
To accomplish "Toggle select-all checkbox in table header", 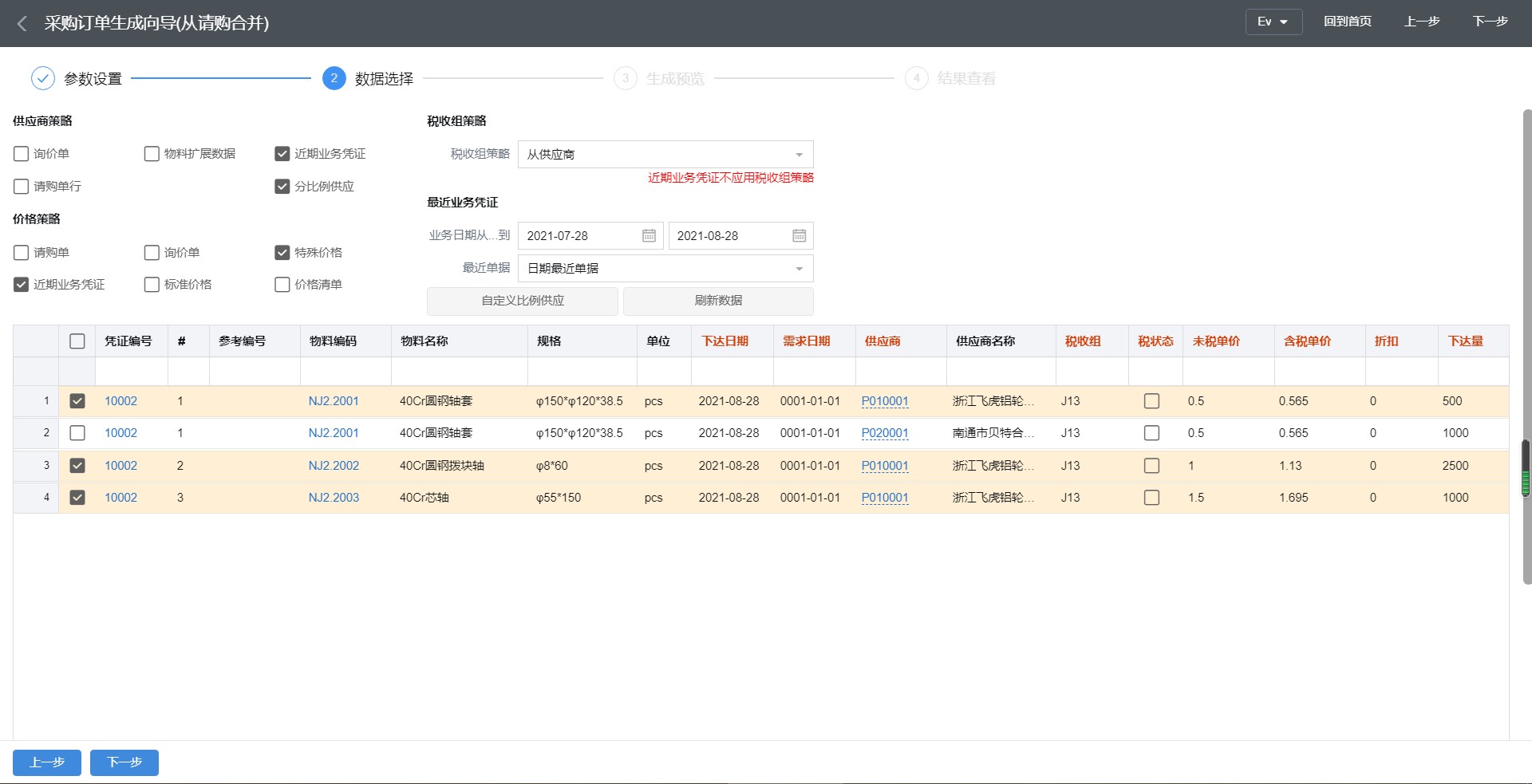I will click(x=77, y=341).
